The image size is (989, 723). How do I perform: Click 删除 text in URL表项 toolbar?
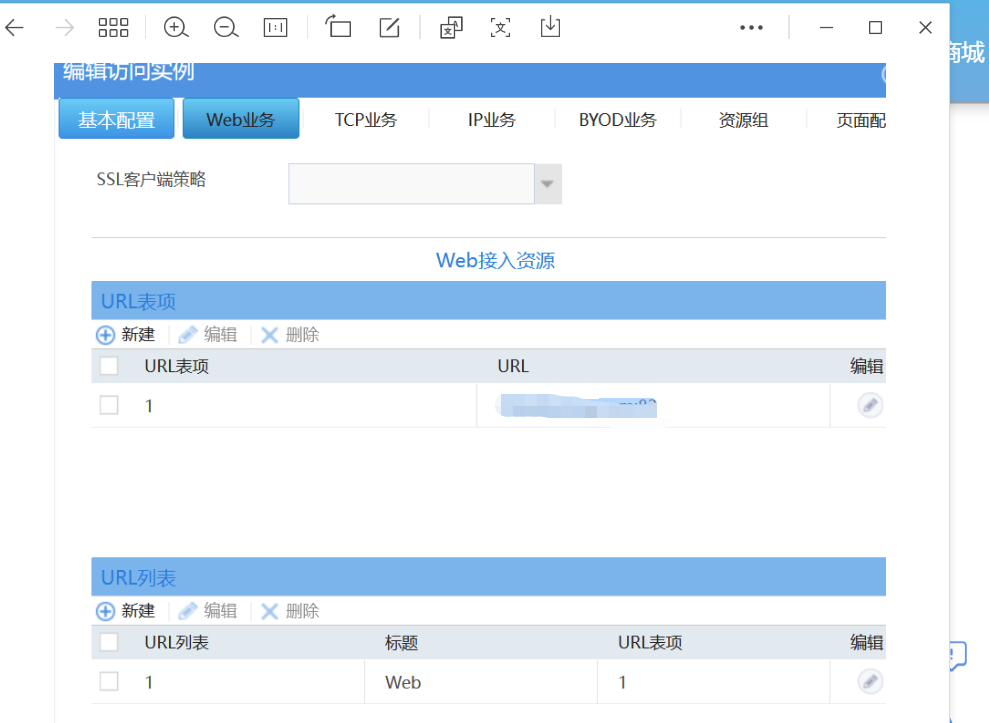pyautogui.click(x=302, y=334)
